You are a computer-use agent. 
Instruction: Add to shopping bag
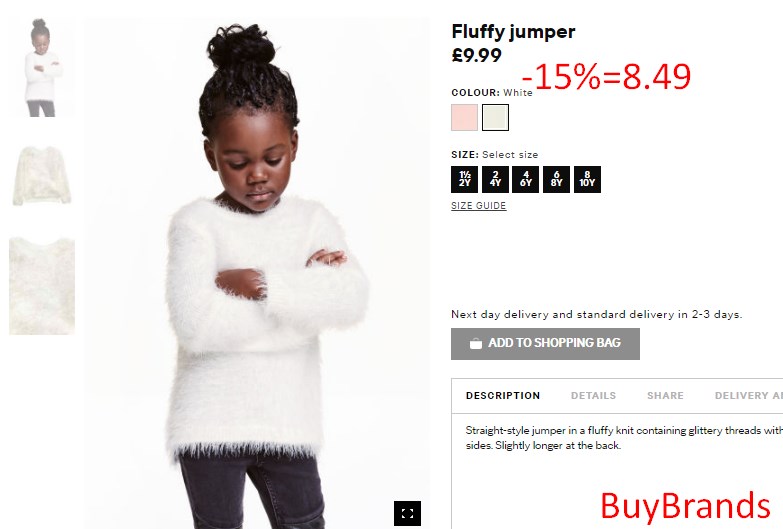pyautogui.click(x=545, y=344)
